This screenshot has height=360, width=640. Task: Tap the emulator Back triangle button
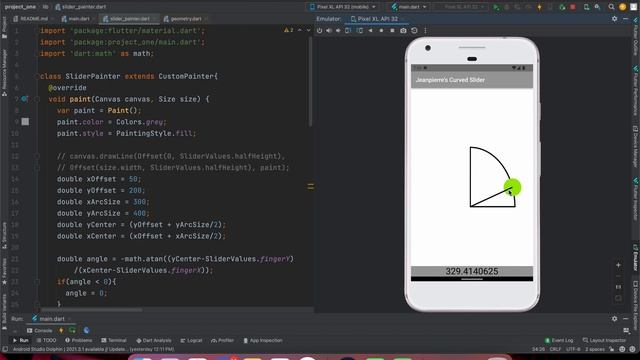click(371, 31)
